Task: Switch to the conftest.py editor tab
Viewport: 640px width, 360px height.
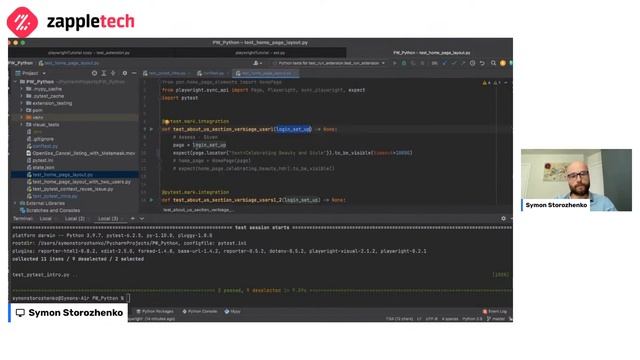Action: tap(213, 73)
